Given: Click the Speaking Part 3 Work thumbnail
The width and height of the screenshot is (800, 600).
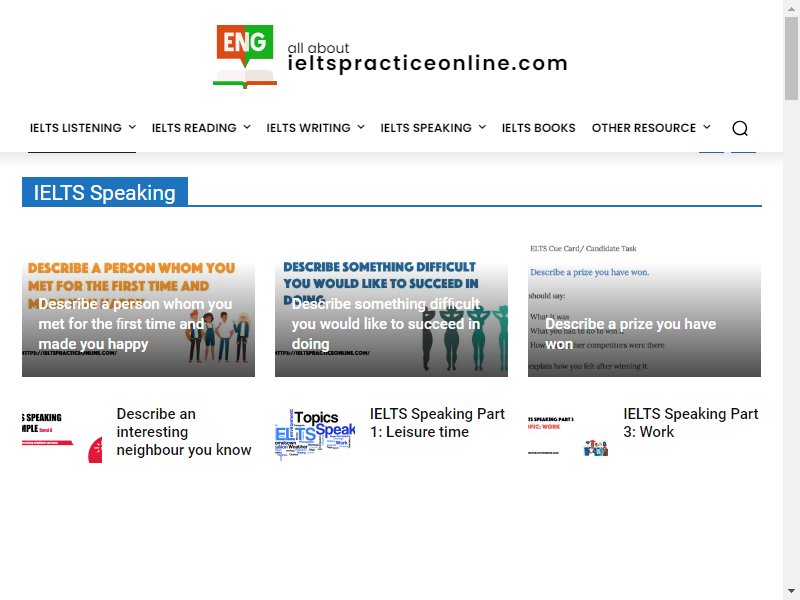Looking at the screenshot, I should (568, 435).
